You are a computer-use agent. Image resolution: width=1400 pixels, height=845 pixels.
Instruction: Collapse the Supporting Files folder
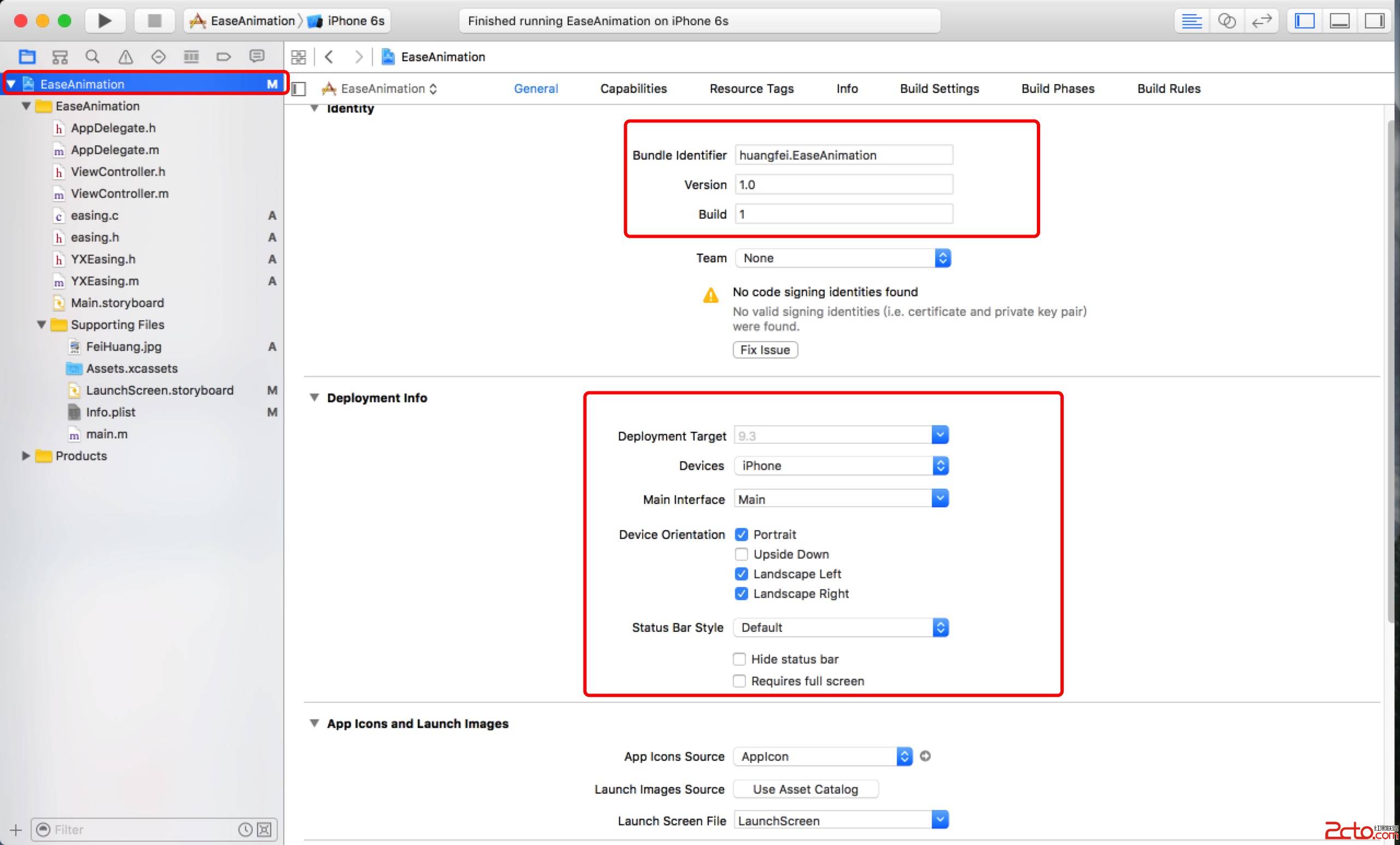42,325
